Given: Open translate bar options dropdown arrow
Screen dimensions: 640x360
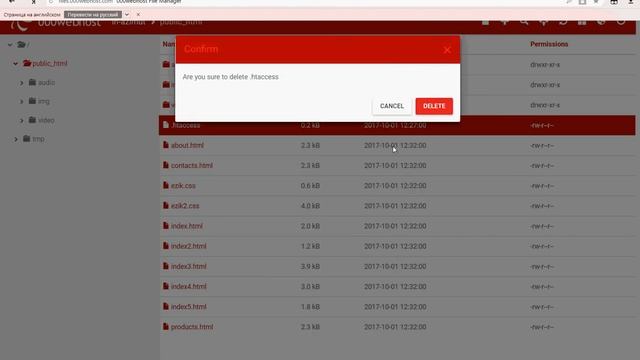Looking at the screenshot, I should coord(127,15).
